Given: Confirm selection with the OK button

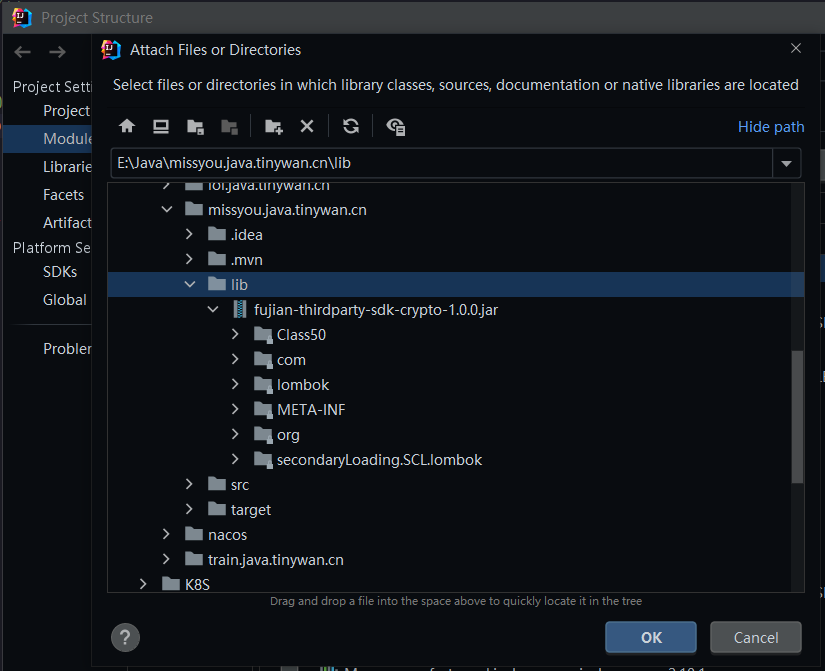Looking at the screenshot, I should pos(650,637).
